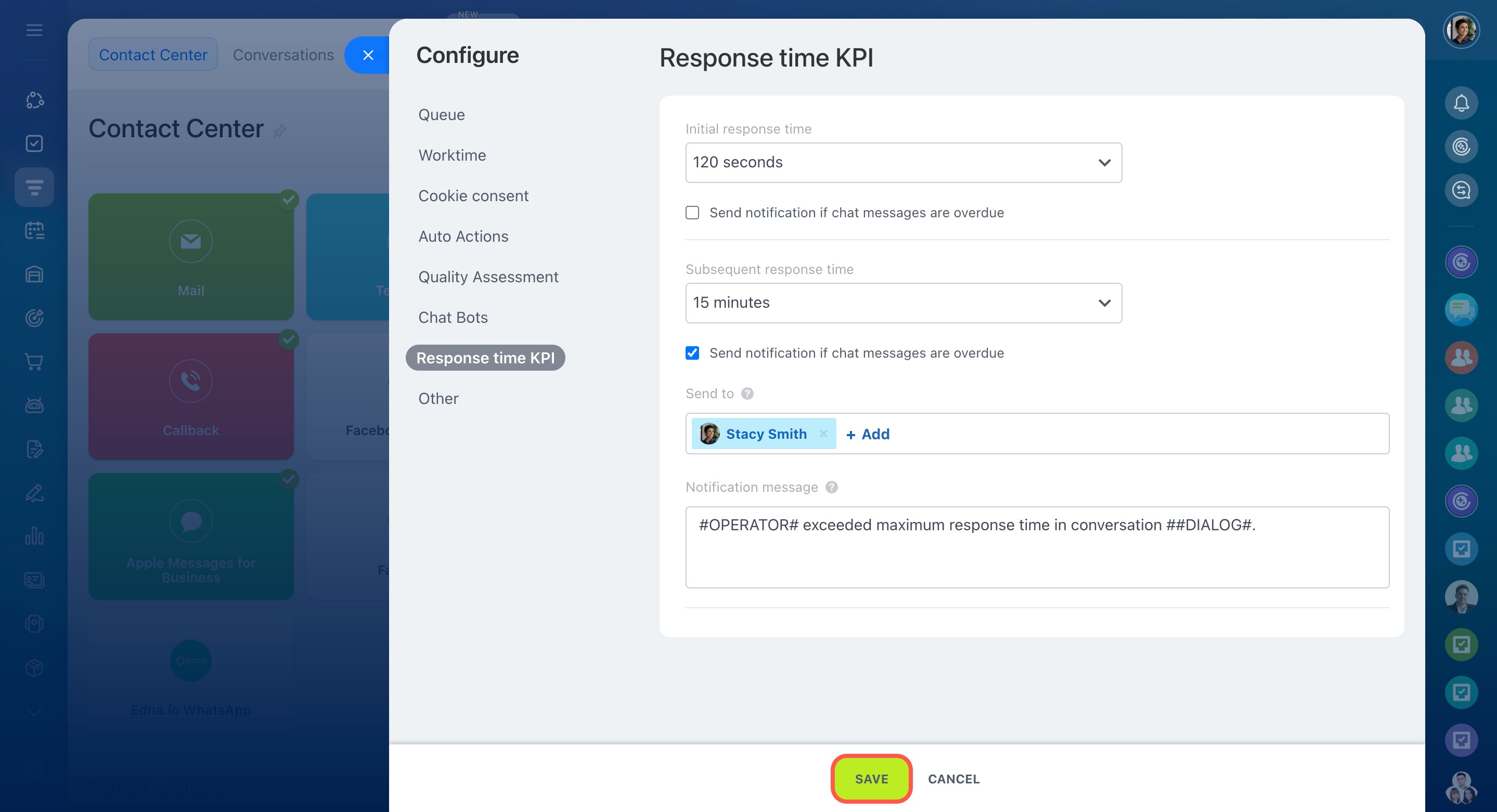Viewport: 1497px width, 812px height.
Task: Open the calendar icon in left sidebar
Action: tap(34, 230)
